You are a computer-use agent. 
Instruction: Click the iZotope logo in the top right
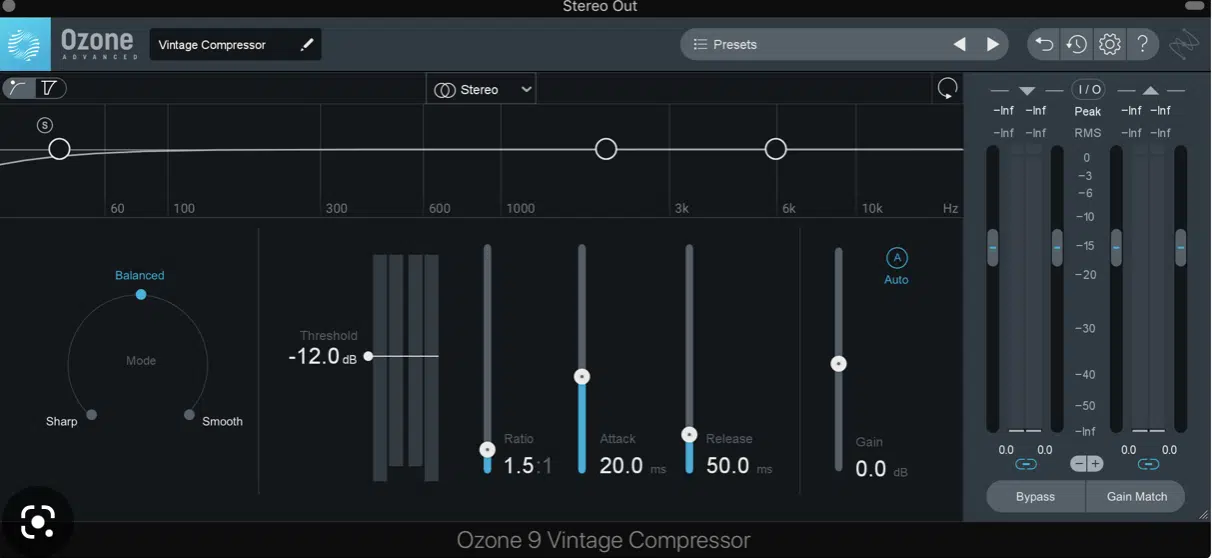click(x=1185, y=45)
